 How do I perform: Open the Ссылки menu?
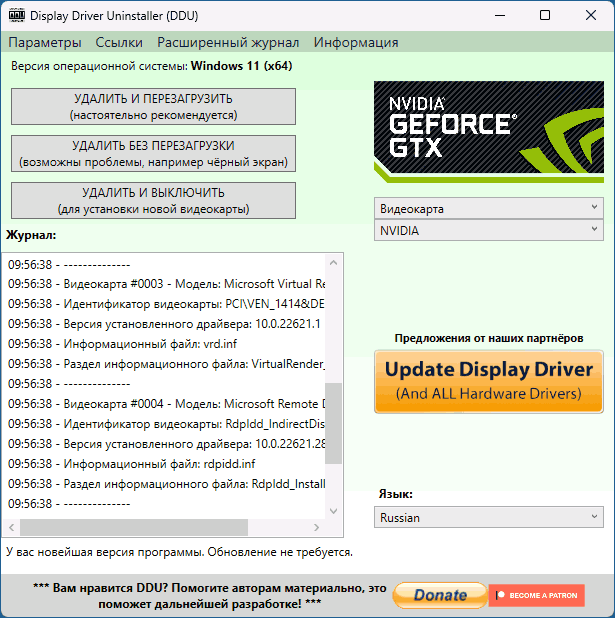point(119,42)
